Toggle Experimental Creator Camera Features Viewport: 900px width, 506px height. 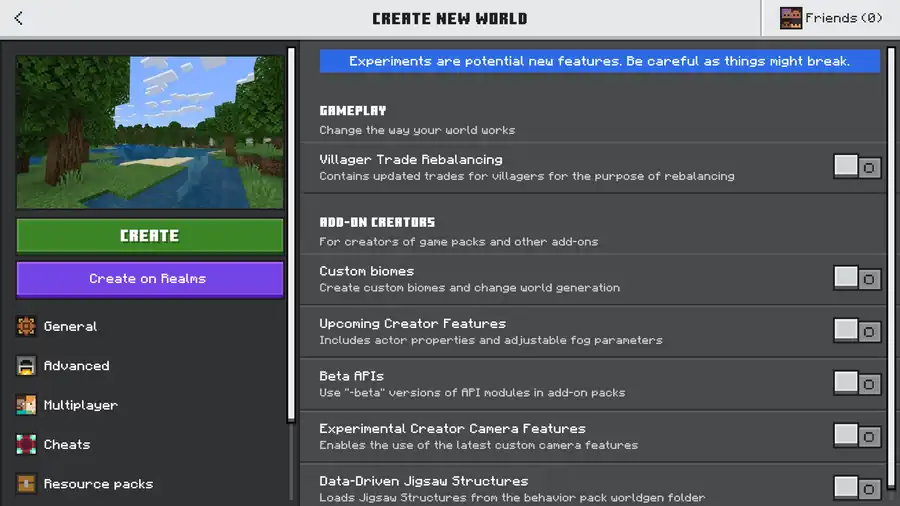[x=857, y=436]
